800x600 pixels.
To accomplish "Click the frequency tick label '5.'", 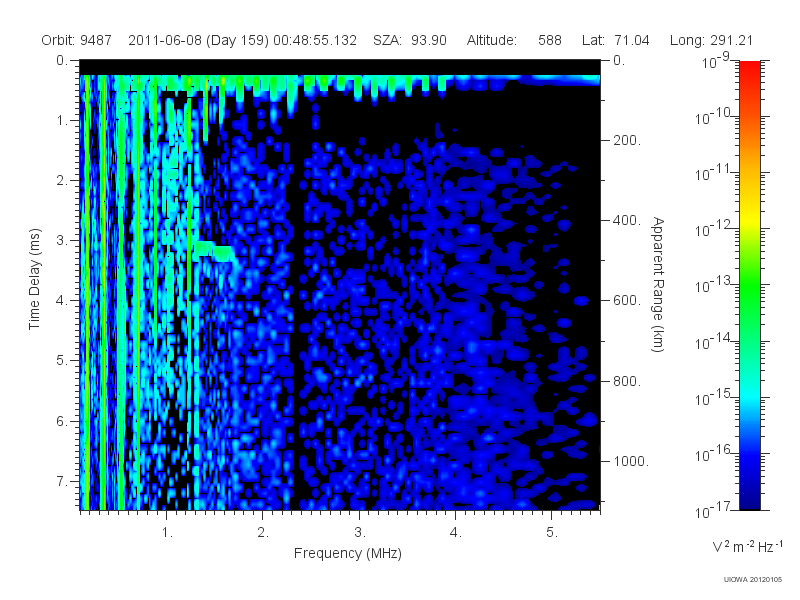I will pos(552,533).
